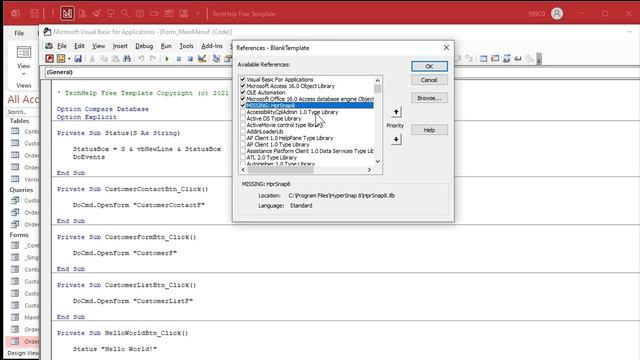640x360 pixels.
Task: Check AddinLoaderLib reference
Action: pos(243,132)
